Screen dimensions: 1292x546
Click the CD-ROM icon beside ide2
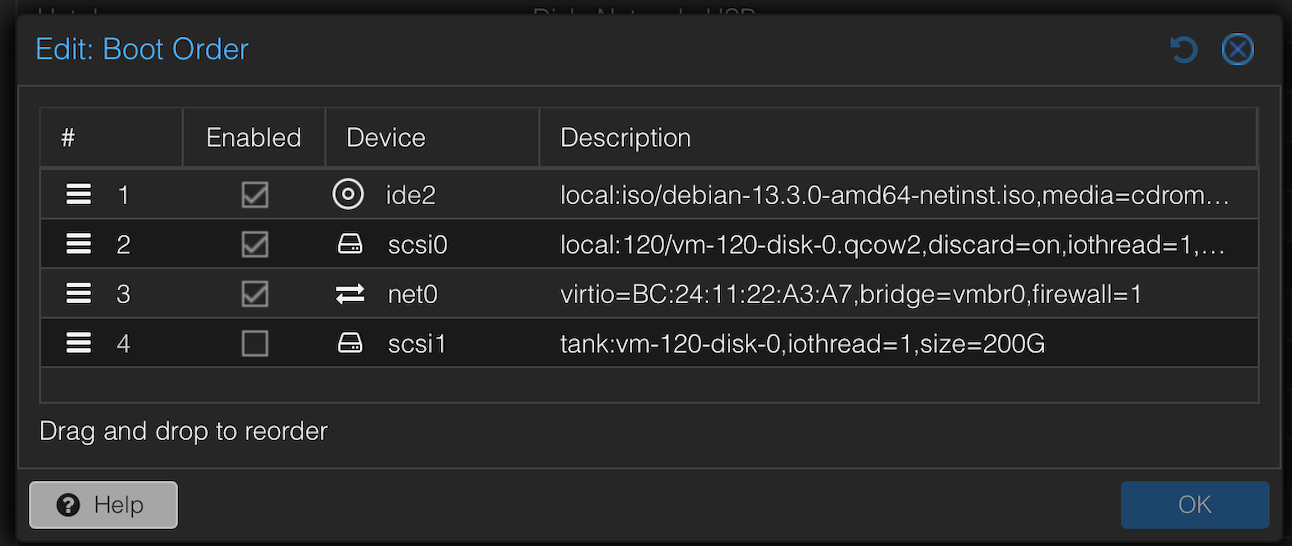click(x=348, y=194)
